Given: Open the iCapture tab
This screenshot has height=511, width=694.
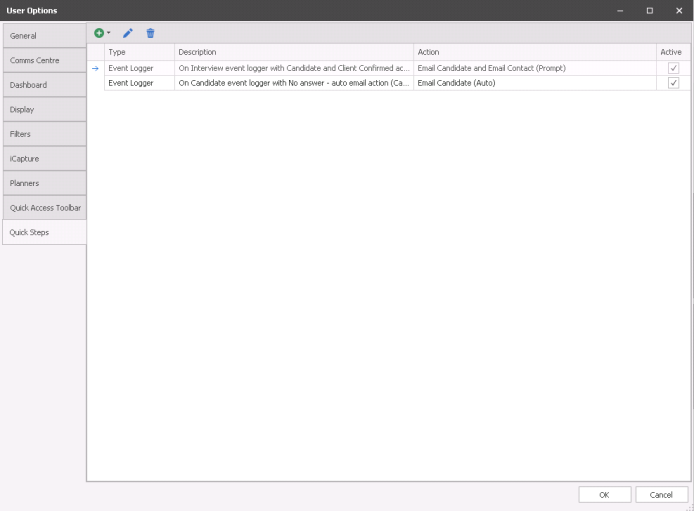Looking at the screenshot, I should (43, 158).
